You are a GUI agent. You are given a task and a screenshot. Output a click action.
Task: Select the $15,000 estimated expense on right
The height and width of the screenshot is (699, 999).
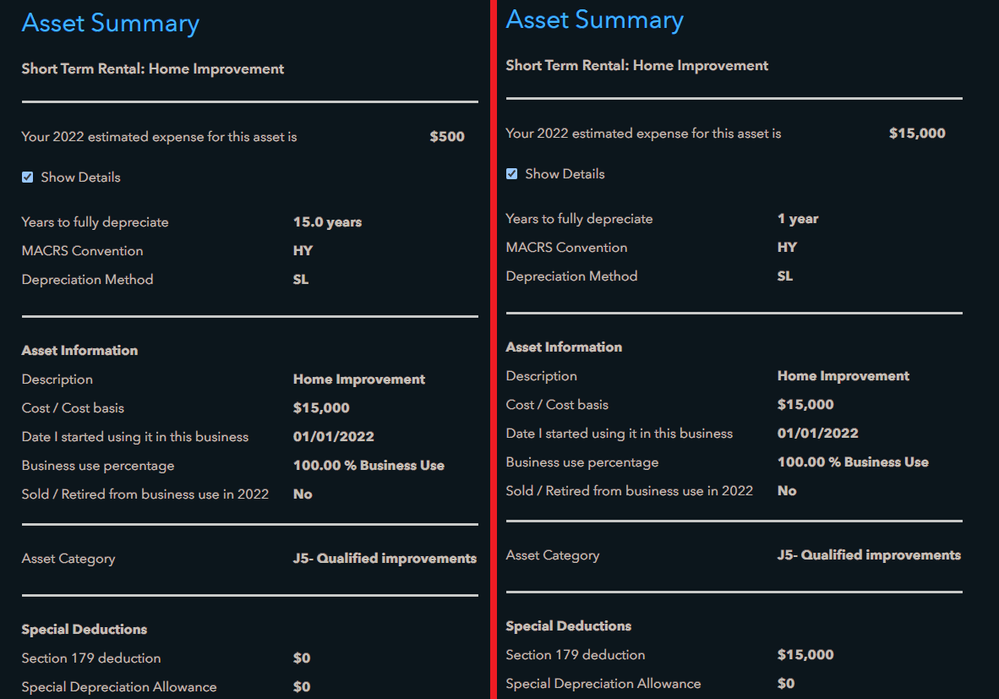tap(917, 133)
